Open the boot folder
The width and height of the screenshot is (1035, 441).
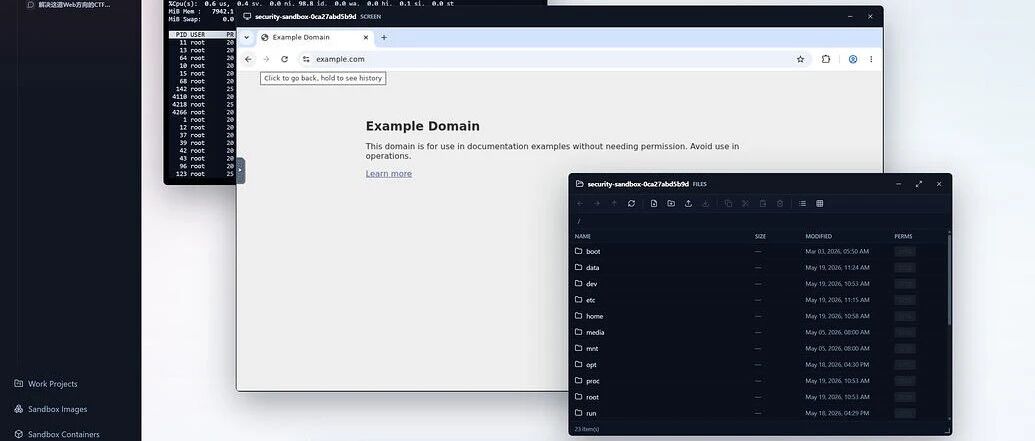pyautogui.click(x=759, y=252)
